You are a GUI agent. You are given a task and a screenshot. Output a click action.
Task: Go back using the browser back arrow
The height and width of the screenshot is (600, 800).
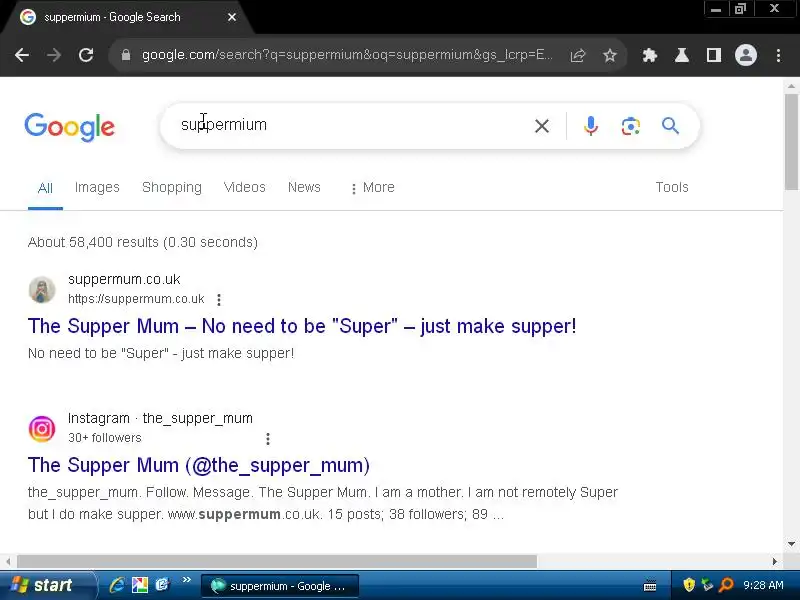click(x=21, y=55)
